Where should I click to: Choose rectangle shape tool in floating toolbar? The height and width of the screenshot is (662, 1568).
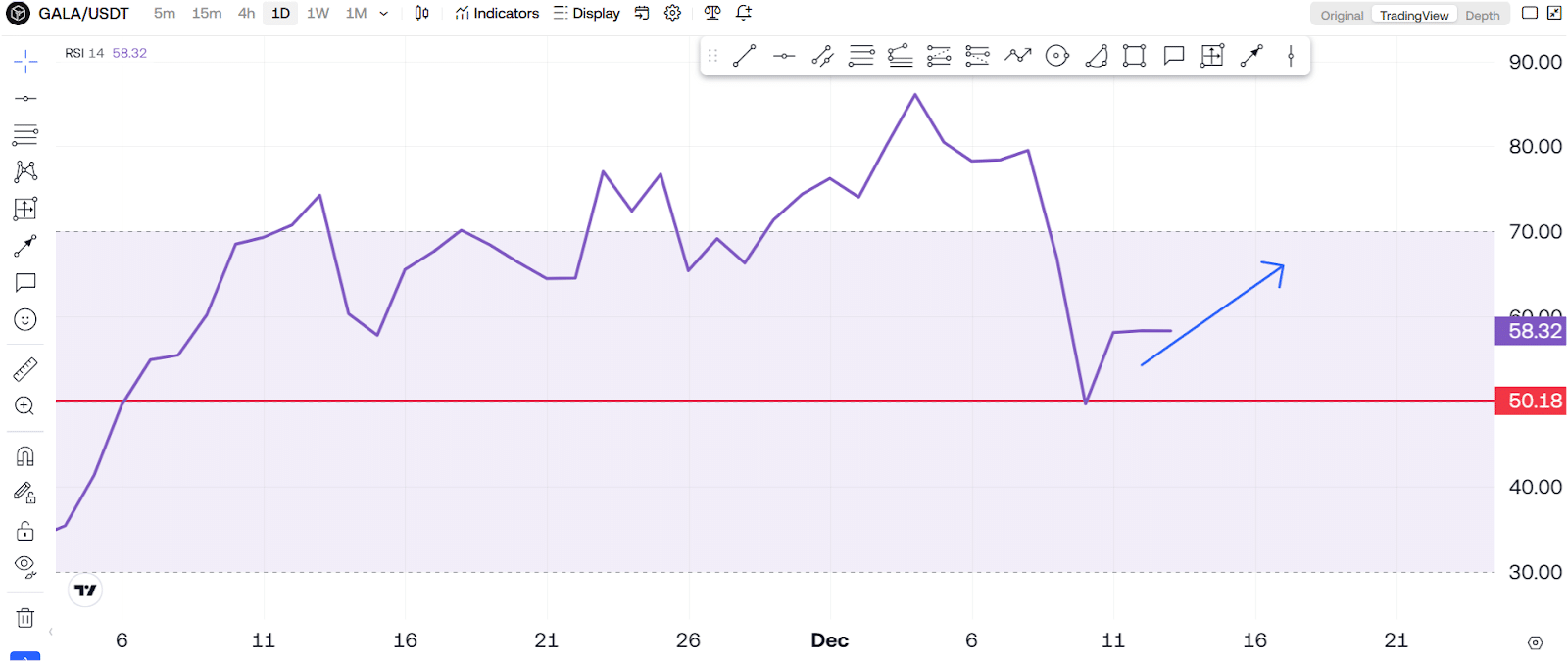tap(1135, 56)
